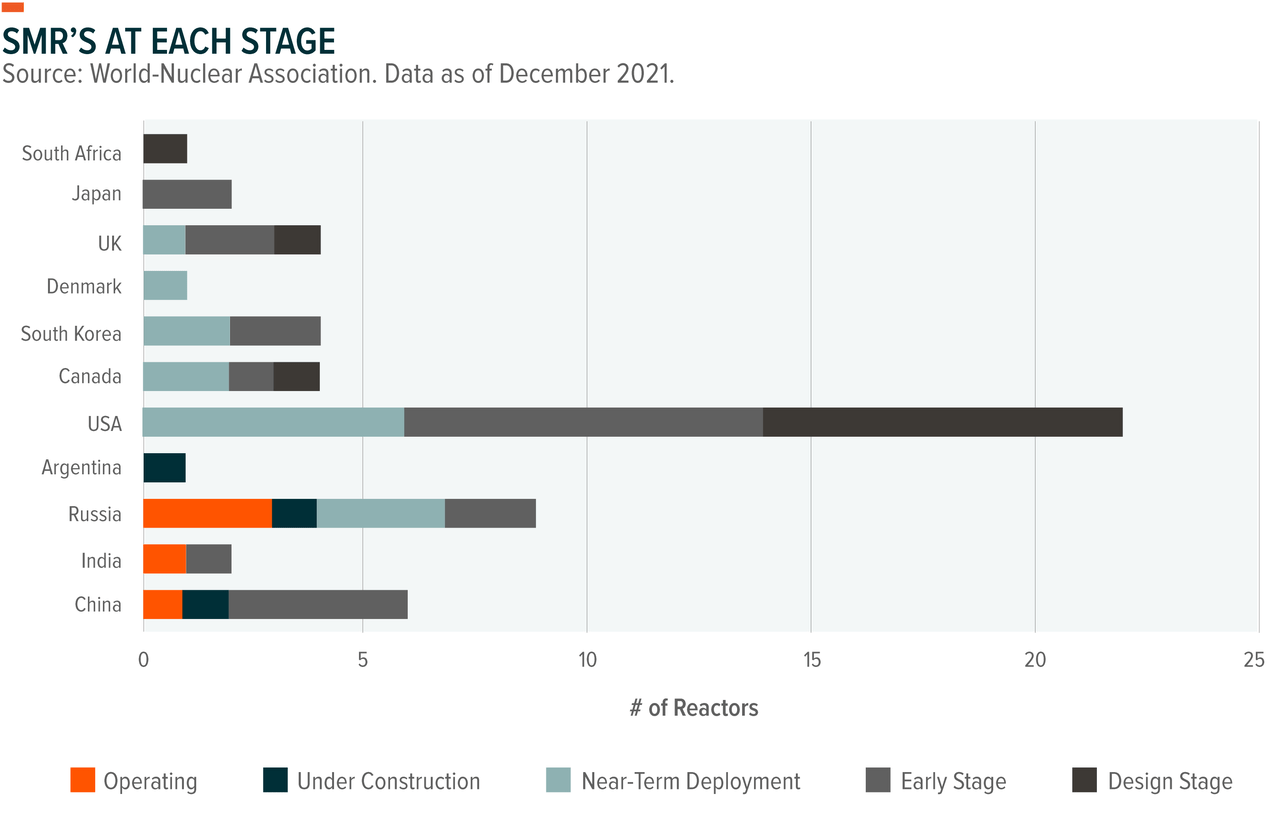Click the Under Construction legend swatch
This screenshot has height=817, width=1280.
coord(276,780)
